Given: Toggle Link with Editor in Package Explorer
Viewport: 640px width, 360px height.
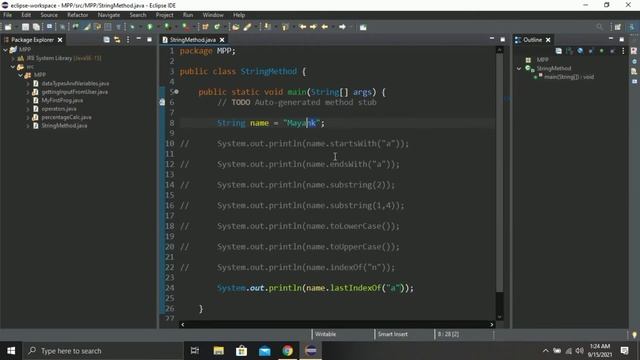Looking at the screenshot, I should [117, 40].
